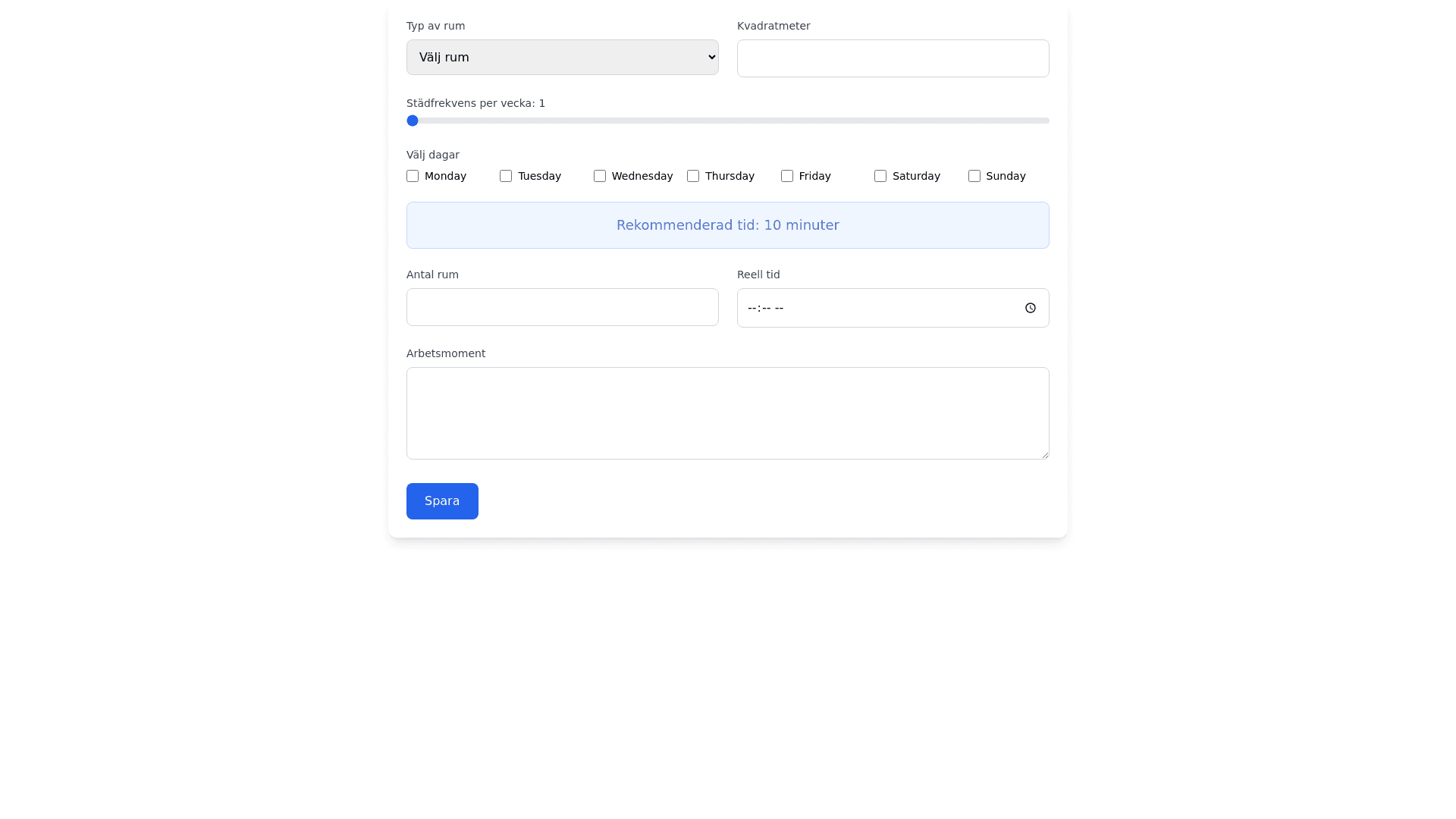Click the Reell tid time field
The image size is (1456, 819).
click(x=872, y=308)
